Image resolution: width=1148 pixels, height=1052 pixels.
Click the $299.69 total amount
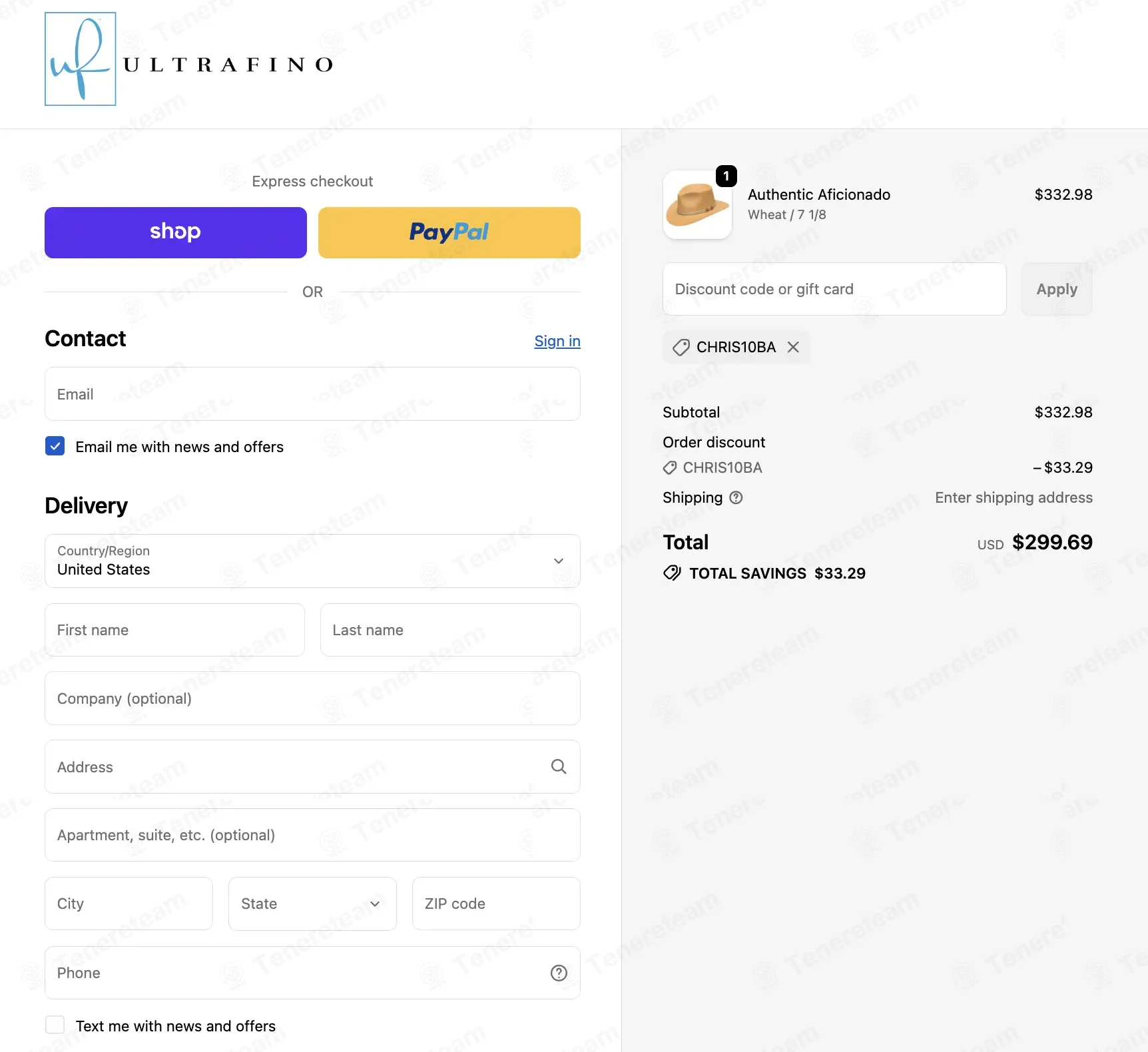click(1052, 542)
